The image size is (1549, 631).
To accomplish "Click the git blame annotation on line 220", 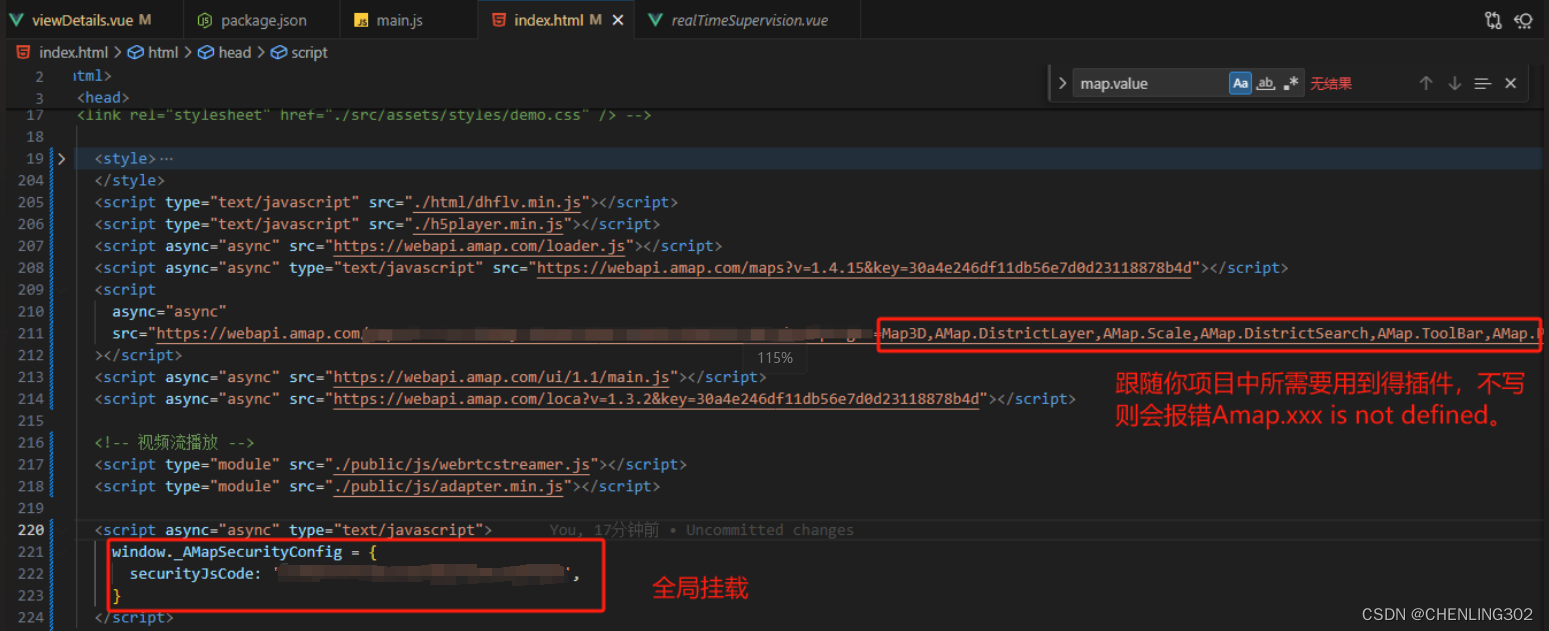I will tap(702, 530).
